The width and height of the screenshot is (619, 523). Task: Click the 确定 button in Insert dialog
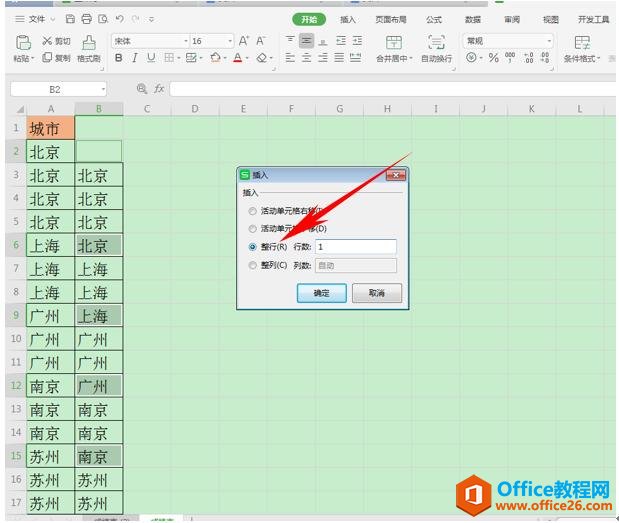coord(322,293)
